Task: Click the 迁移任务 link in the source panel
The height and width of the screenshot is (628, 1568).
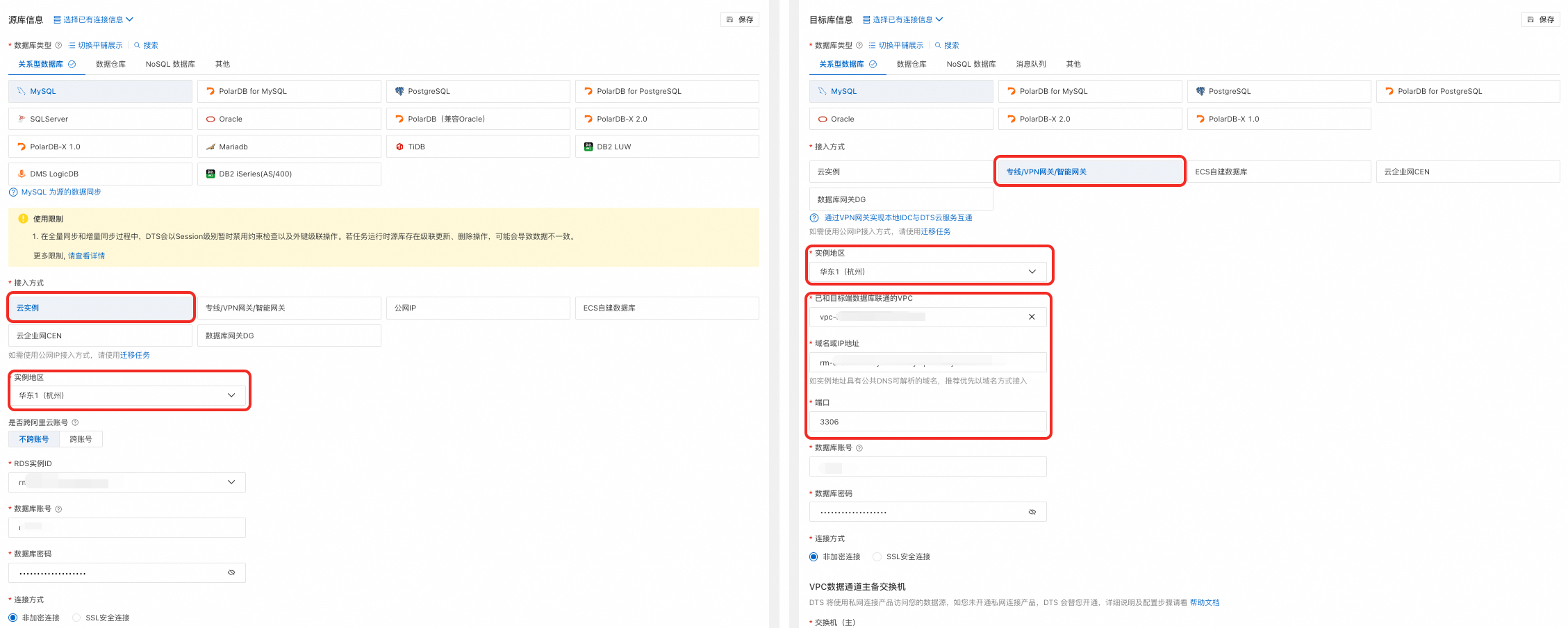Action: (x=135, y=355)
